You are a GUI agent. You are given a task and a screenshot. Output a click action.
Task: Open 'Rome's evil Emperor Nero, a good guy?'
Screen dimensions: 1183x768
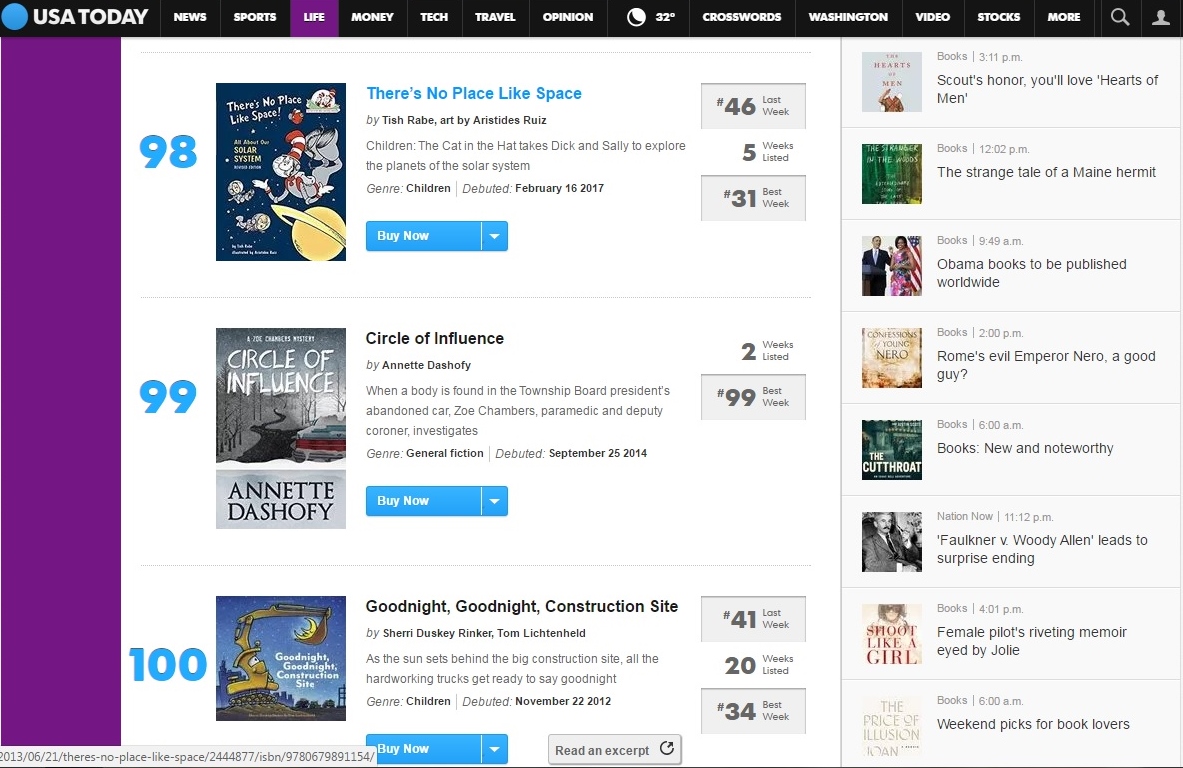coord(1046,365)
